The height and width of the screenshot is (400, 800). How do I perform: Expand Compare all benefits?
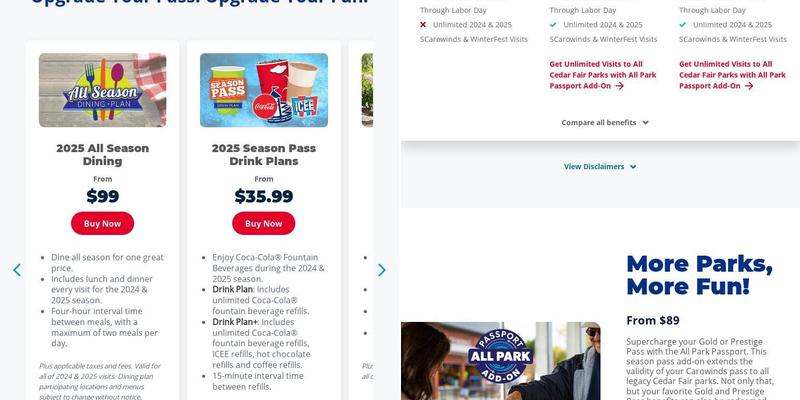[605, 122]
